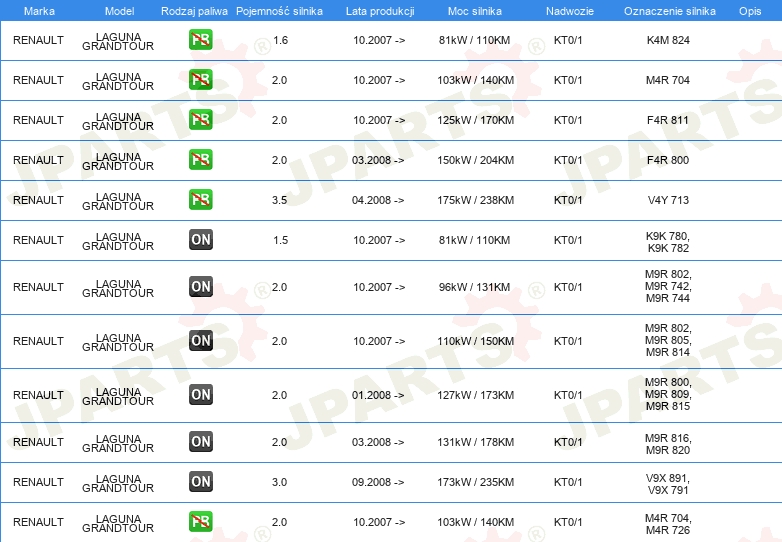Select the M9R 800, M9R 809, M9R 815 cell

click(668, 394)
